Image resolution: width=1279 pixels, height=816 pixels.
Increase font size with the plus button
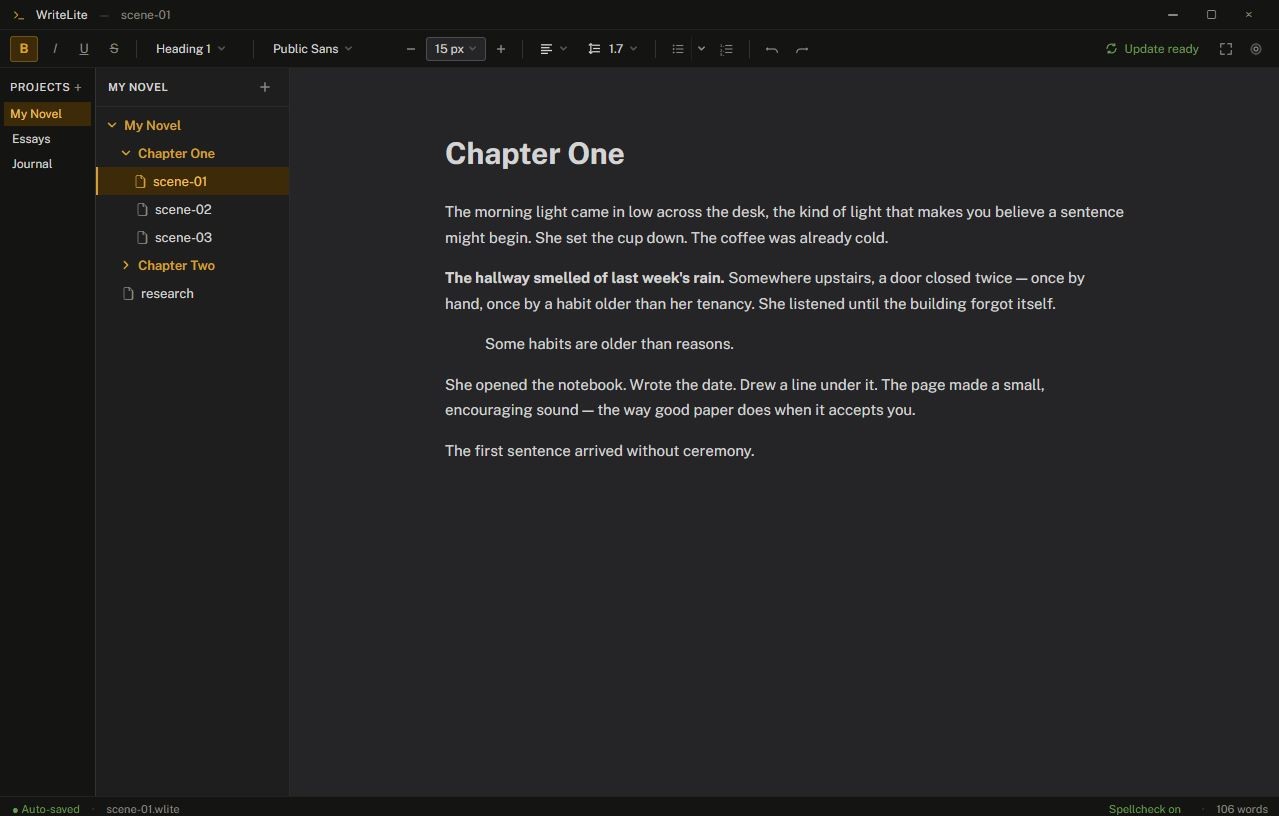501,48
